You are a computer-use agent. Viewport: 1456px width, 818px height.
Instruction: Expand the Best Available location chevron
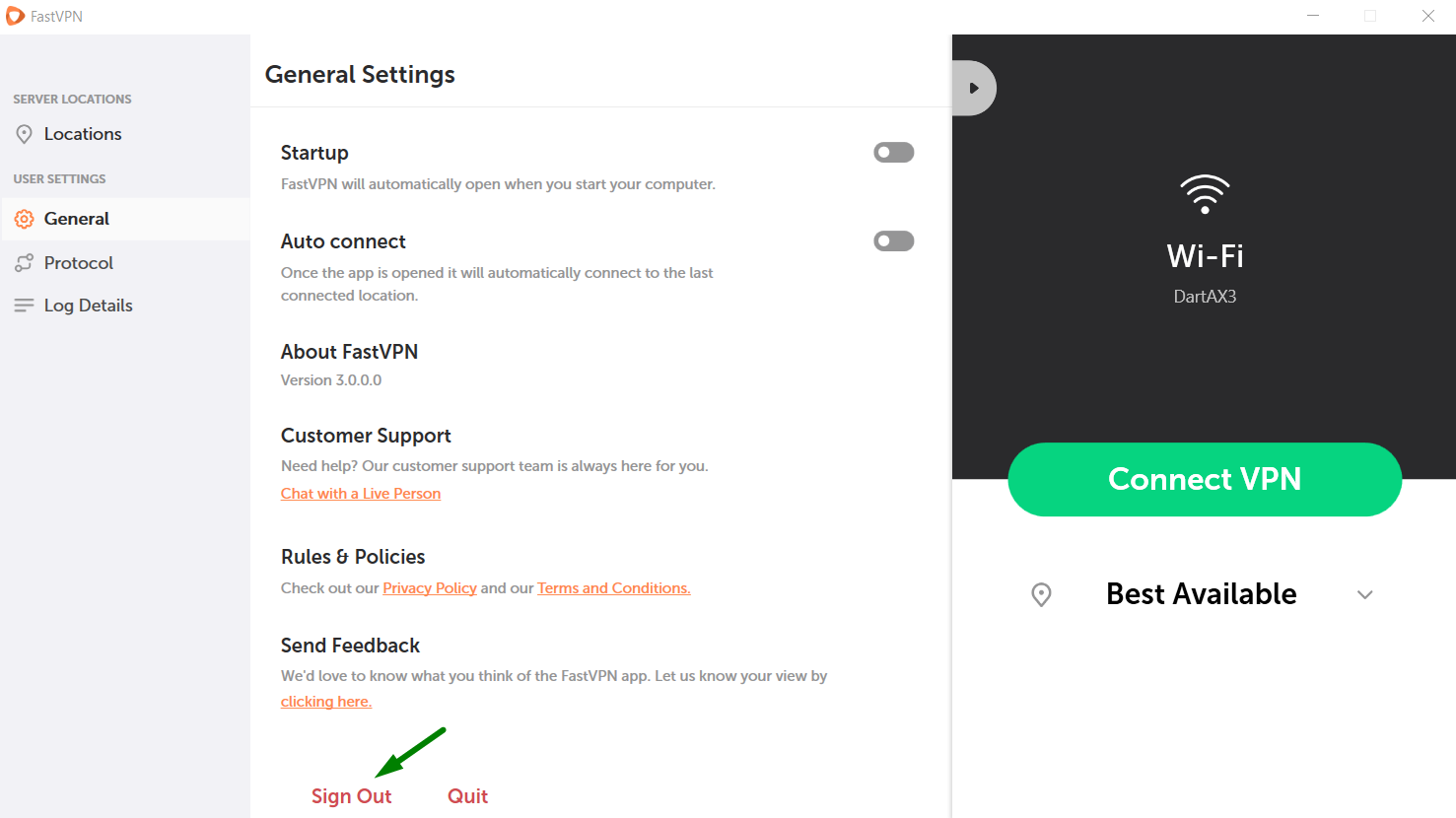pyautogui.click(x=1365, y=594)
